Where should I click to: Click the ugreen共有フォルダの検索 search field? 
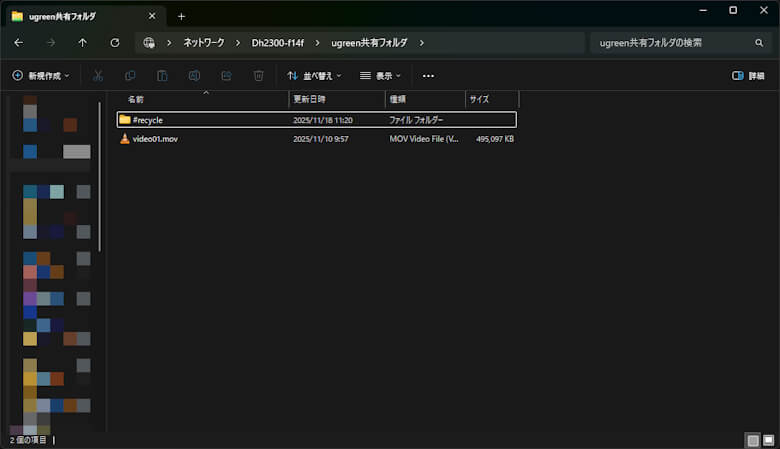pyautogui.click(x=670, y=43)
